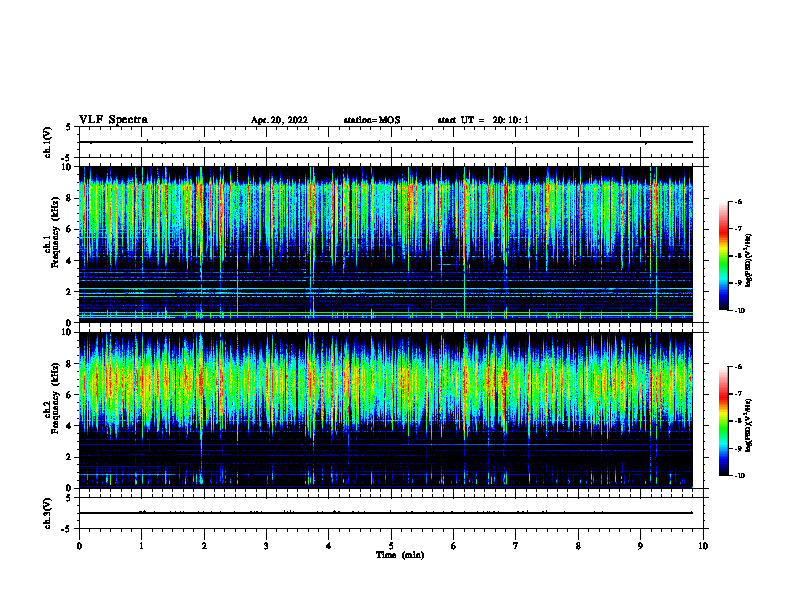Viewport: 792px width, 612px height.
Task: Click the ch.1 PSD color scale bar
Action: click(x=724, y=256)
